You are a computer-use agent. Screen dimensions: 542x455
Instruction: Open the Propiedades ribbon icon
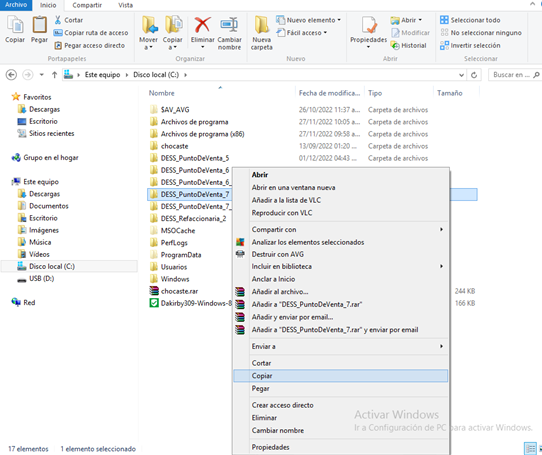369,25
